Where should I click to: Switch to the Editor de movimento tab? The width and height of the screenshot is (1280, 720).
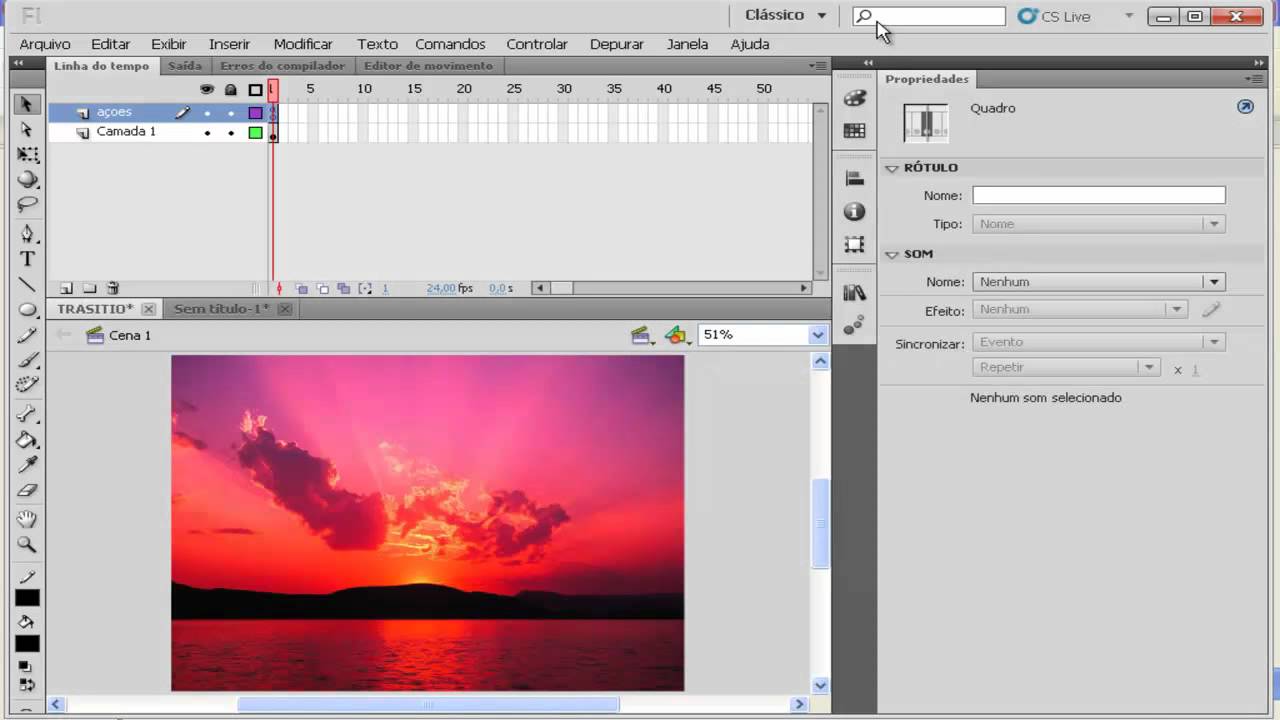[428, 66]
